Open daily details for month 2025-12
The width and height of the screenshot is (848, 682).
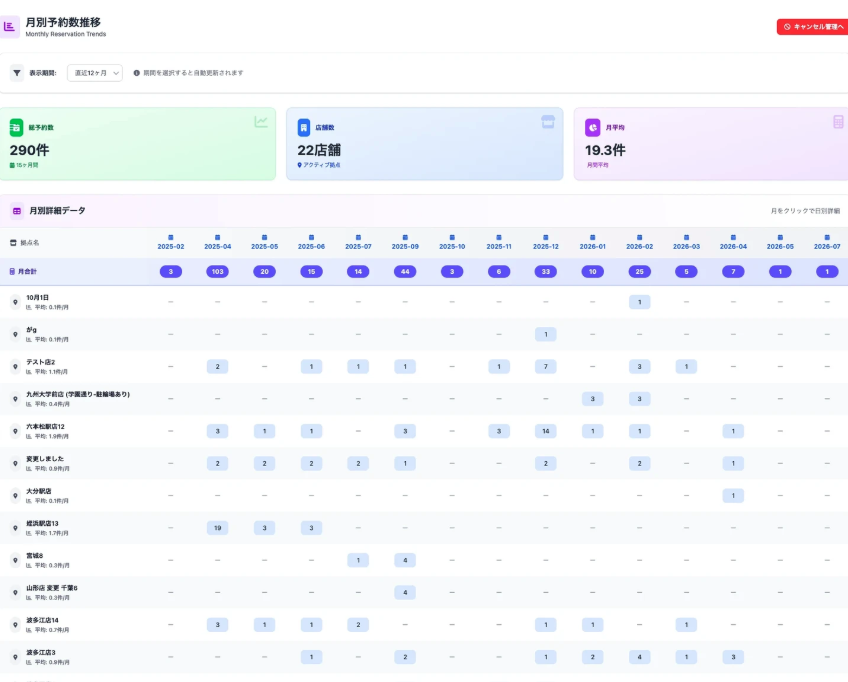[546, 243]
